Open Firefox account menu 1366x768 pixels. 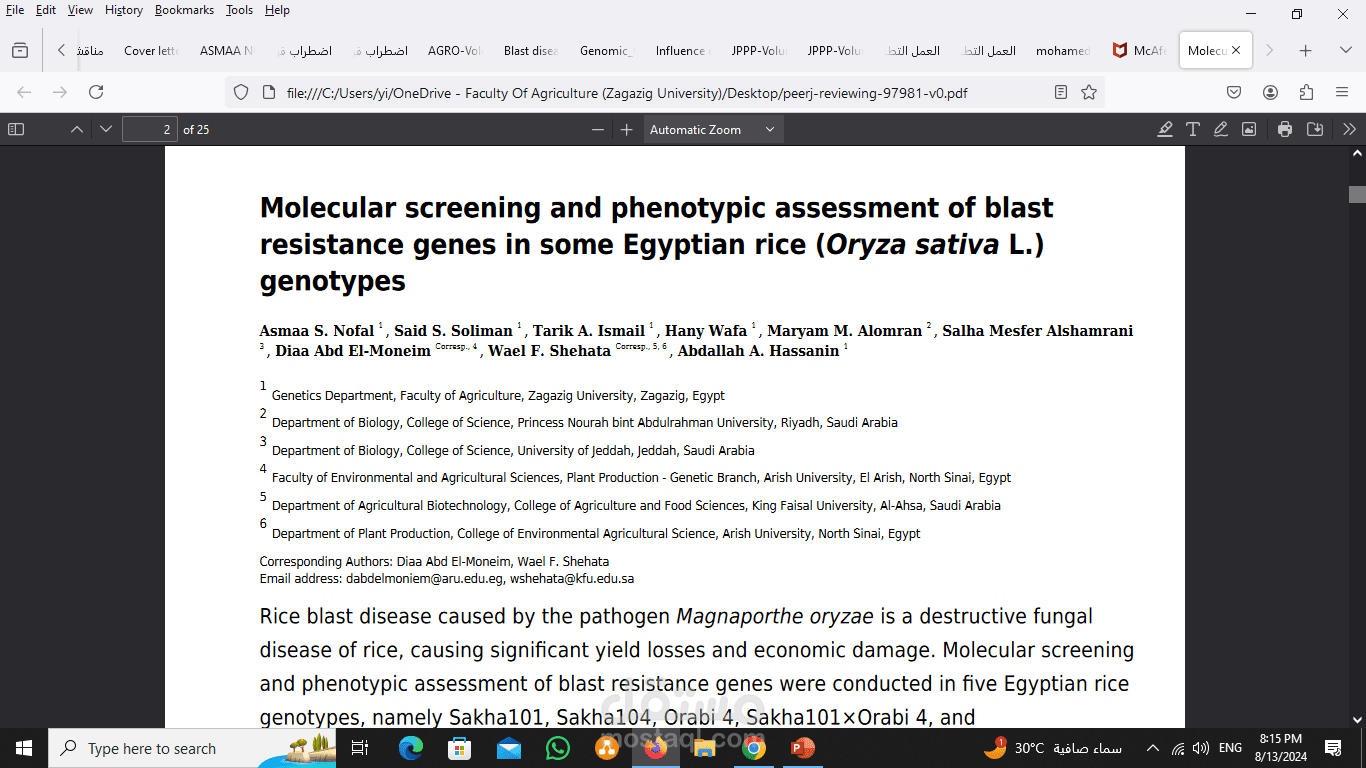coord(1270,92)
